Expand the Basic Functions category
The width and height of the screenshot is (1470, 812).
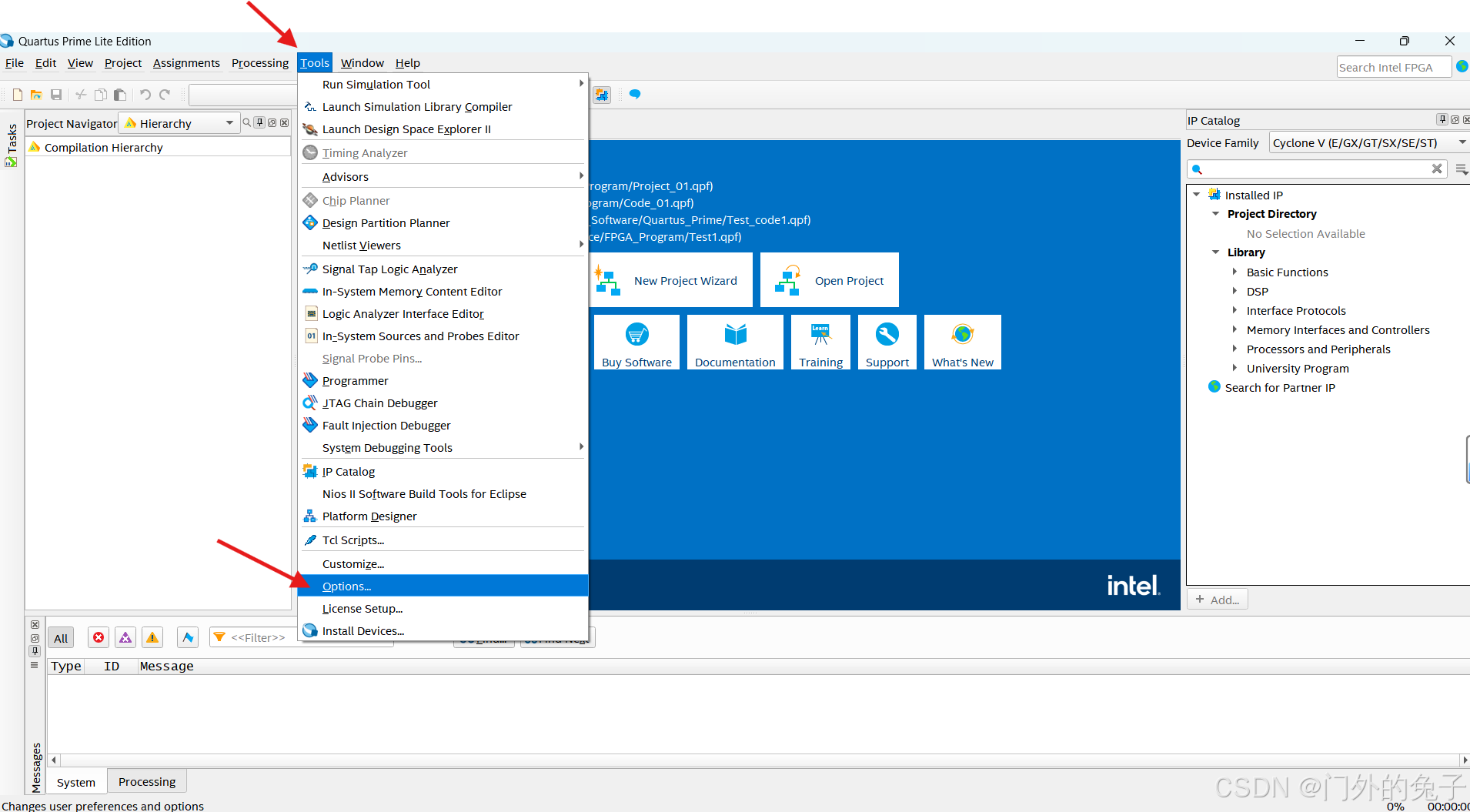1234,272
